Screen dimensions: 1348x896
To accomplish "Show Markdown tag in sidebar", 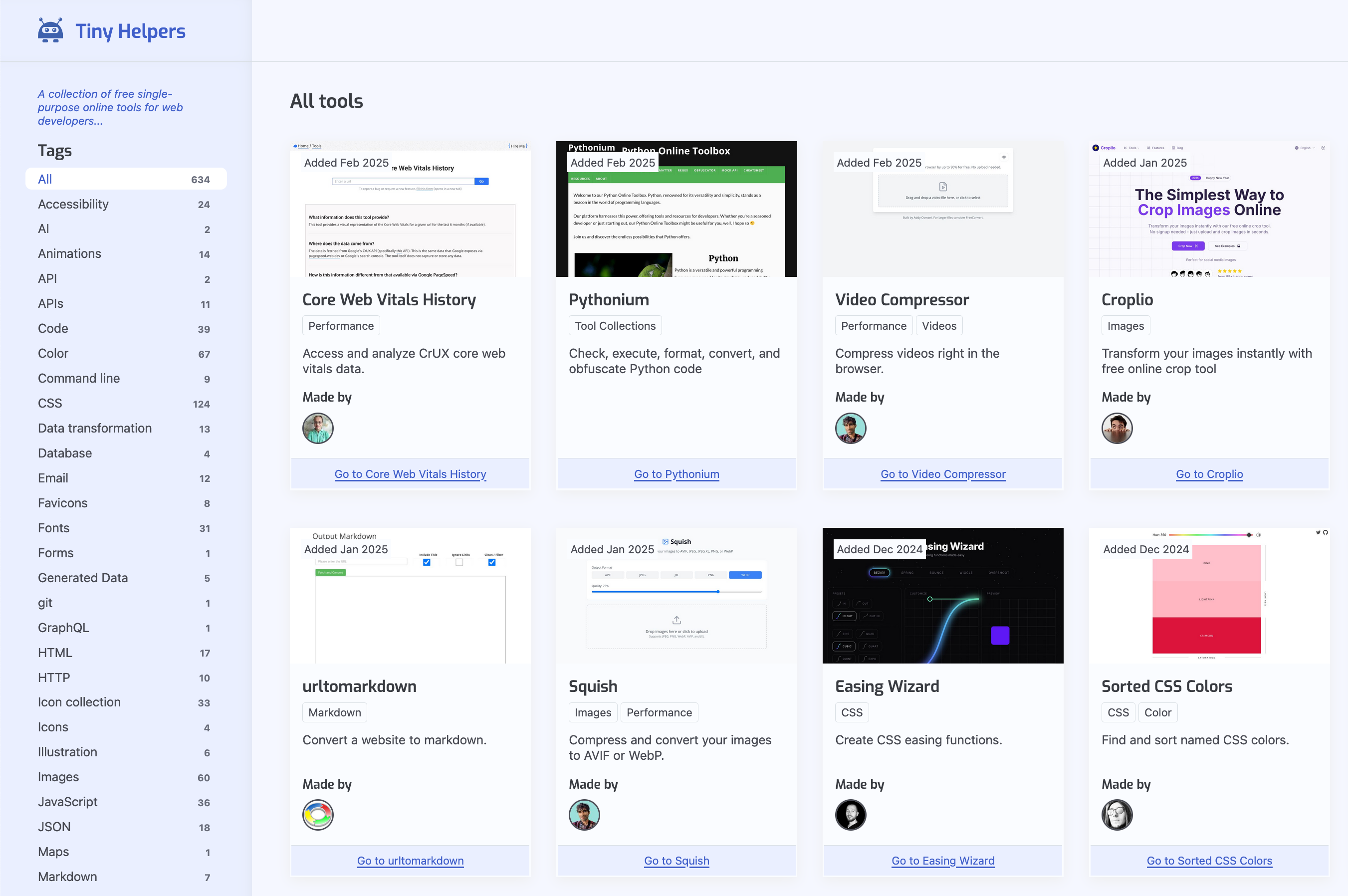I will [x=126, y=877].
